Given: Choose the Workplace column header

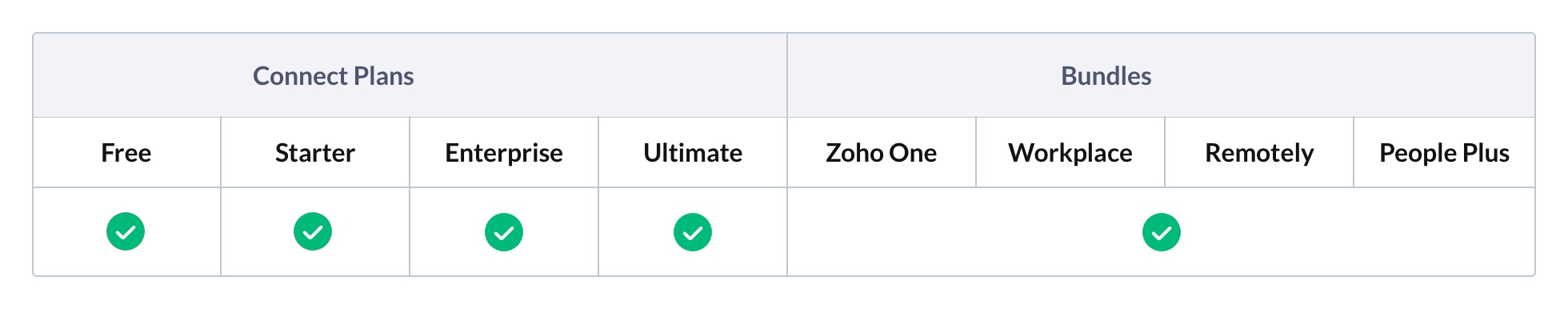Looking at the screenshot, I should 1070,153.
